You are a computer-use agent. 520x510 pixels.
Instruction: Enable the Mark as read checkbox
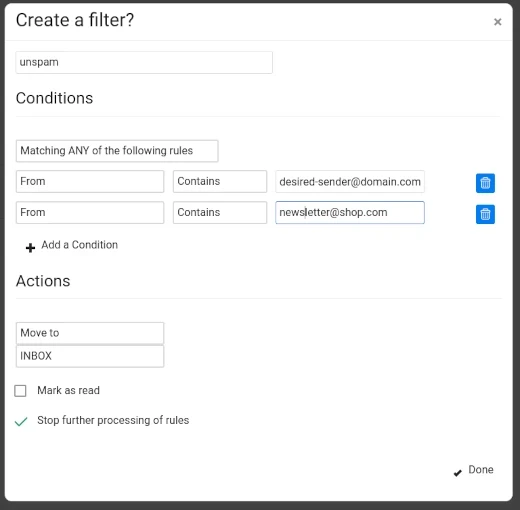coord(20,391)
